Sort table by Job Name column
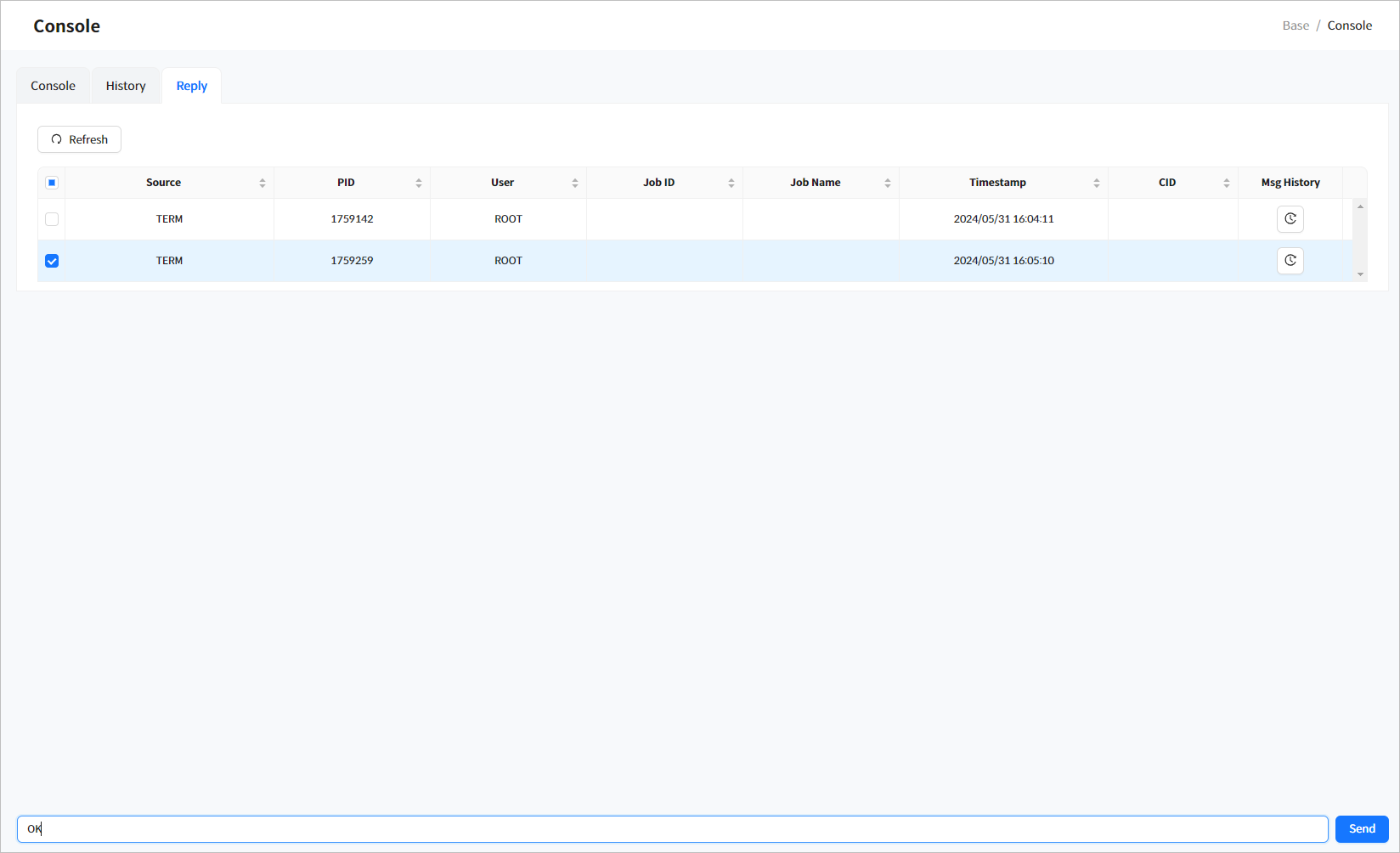Viewport: 1400px width, 853px height. point(887,183)
